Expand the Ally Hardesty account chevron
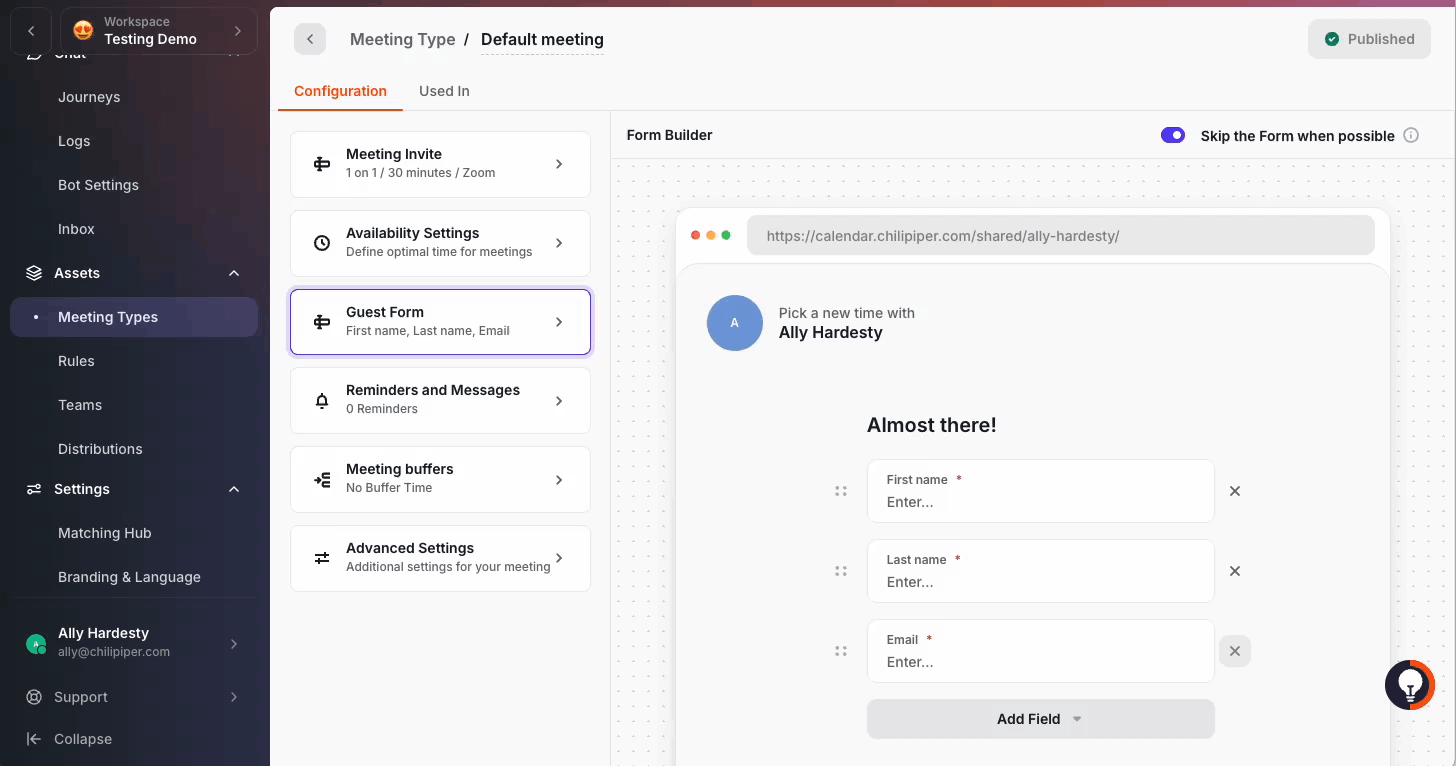This screenshot has height=766, width=1456. pyautogui.click(x=234, y=644)
